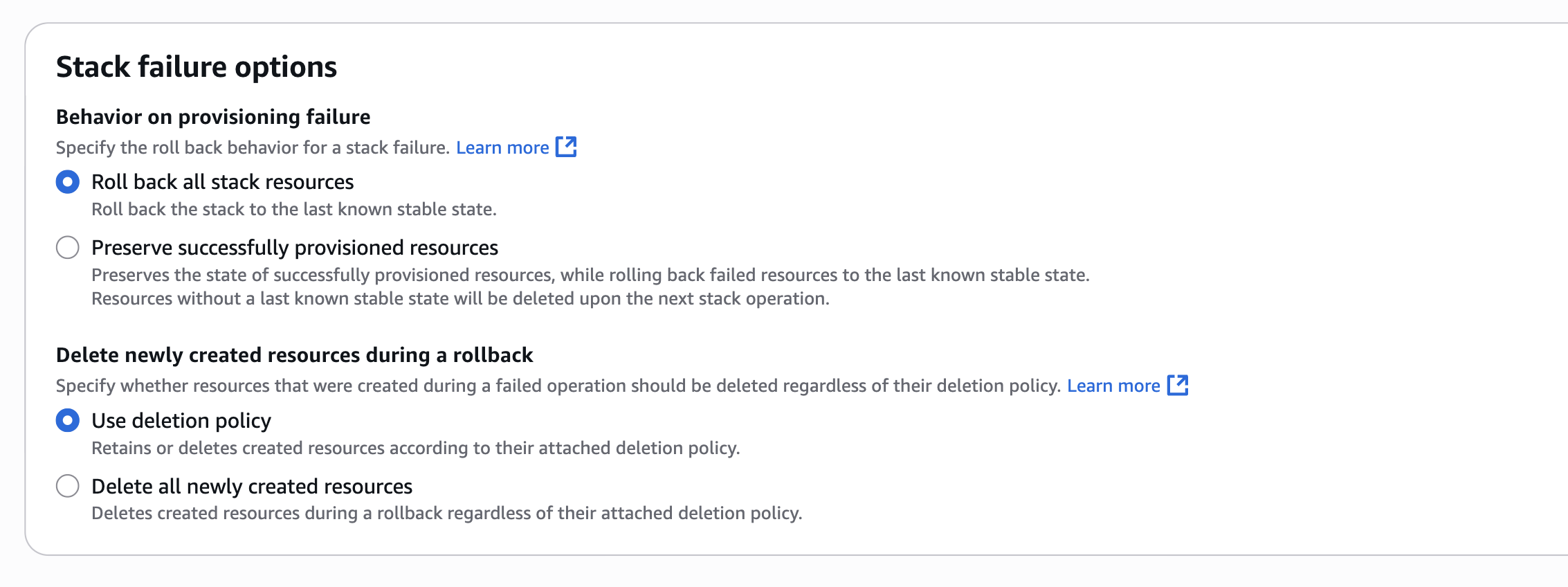Click 'Preserve successfully provisioned resources' label text
Viewport: 1568px width, 587px height.
(295, 248)
